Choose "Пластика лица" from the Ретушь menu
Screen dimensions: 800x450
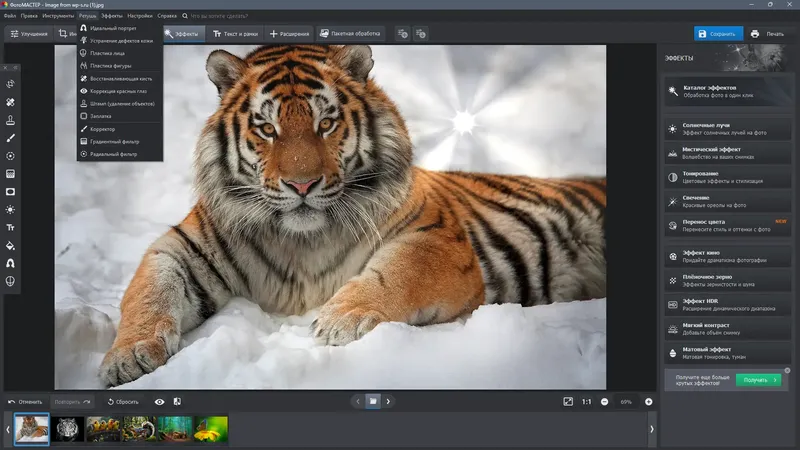coord(108,53)
